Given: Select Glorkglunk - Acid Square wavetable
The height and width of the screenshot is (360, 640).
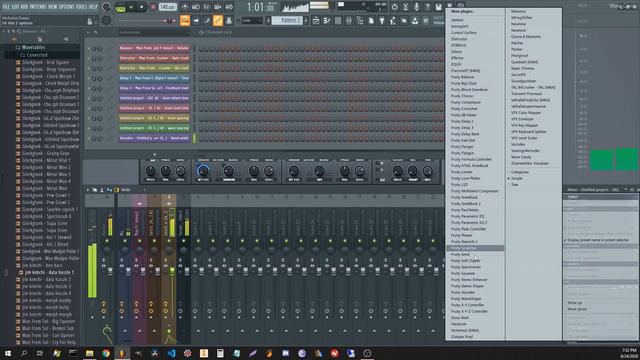Looking at the screenshot, I should (46, 62).
